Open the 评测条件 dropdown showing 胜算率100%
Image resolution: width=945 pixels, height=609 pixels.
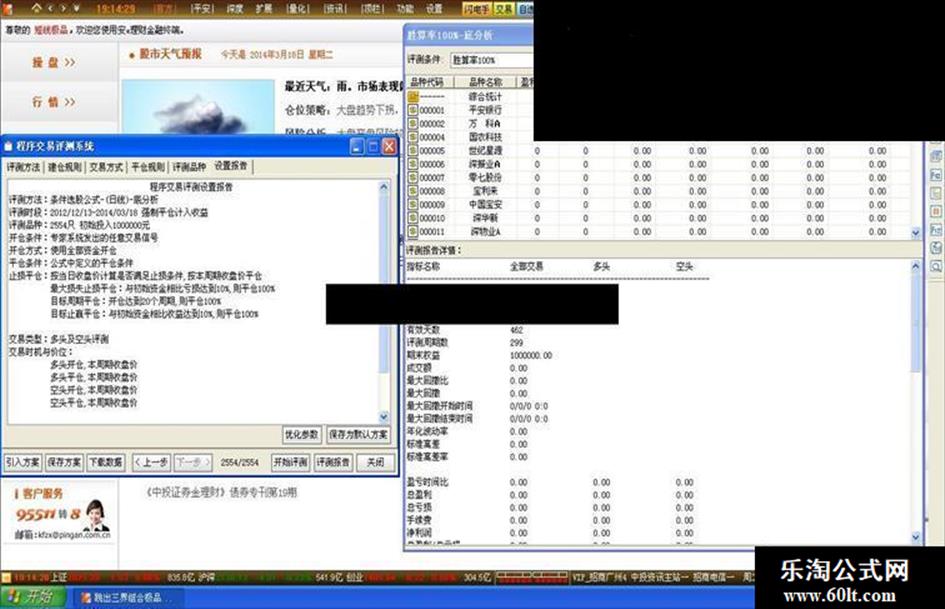point(492,60)
